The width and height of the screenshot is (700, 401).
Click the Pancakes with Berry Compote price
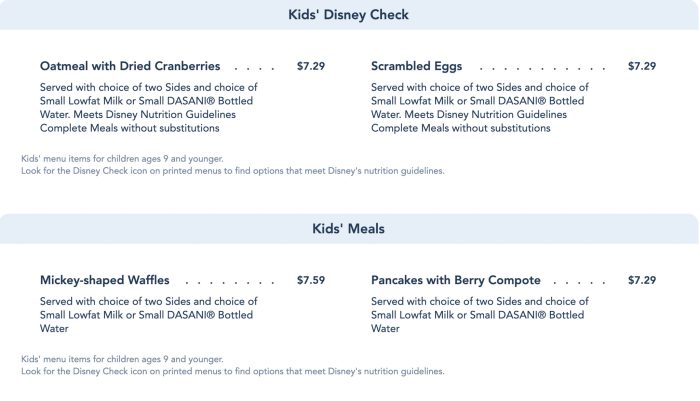[642, 280]
